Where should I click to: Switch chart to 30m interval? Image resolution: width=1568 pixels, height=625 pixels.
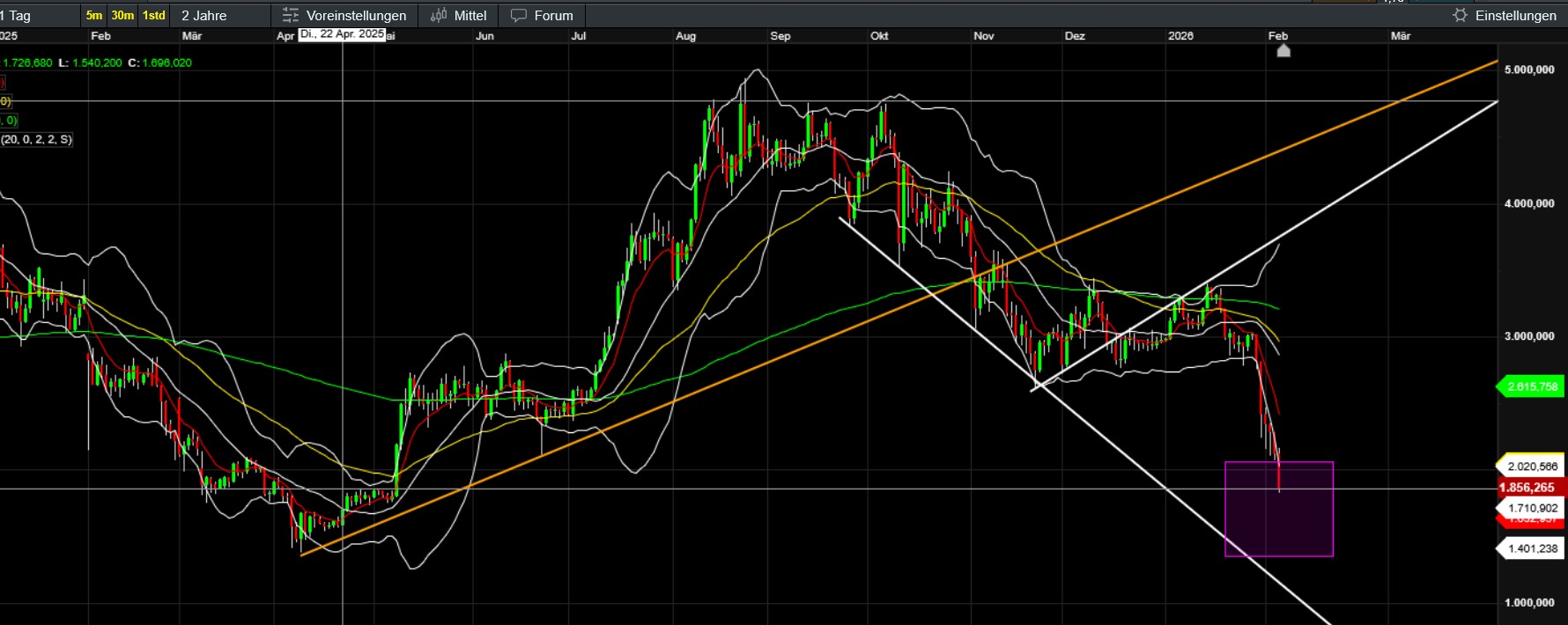click(122, 16)
